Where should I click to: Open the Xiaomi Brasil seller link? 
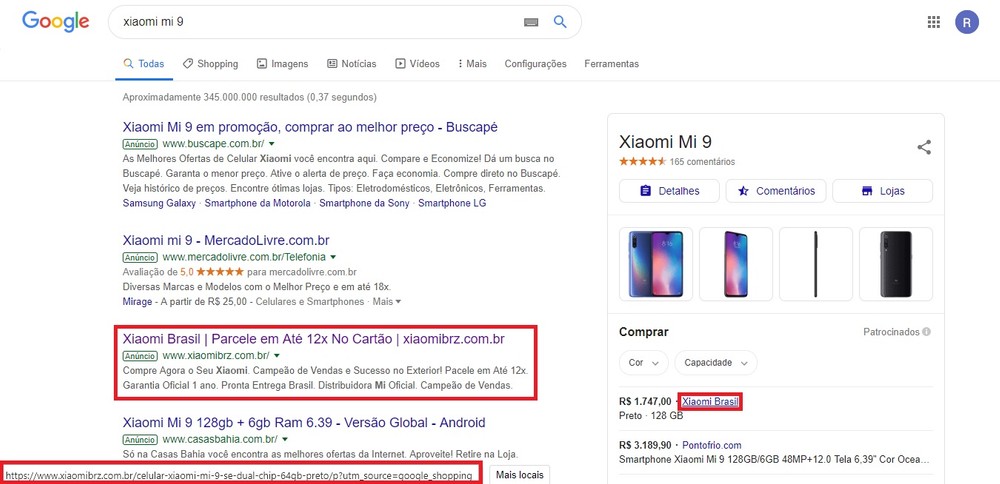pyautogui.click(x=710, y=401)
